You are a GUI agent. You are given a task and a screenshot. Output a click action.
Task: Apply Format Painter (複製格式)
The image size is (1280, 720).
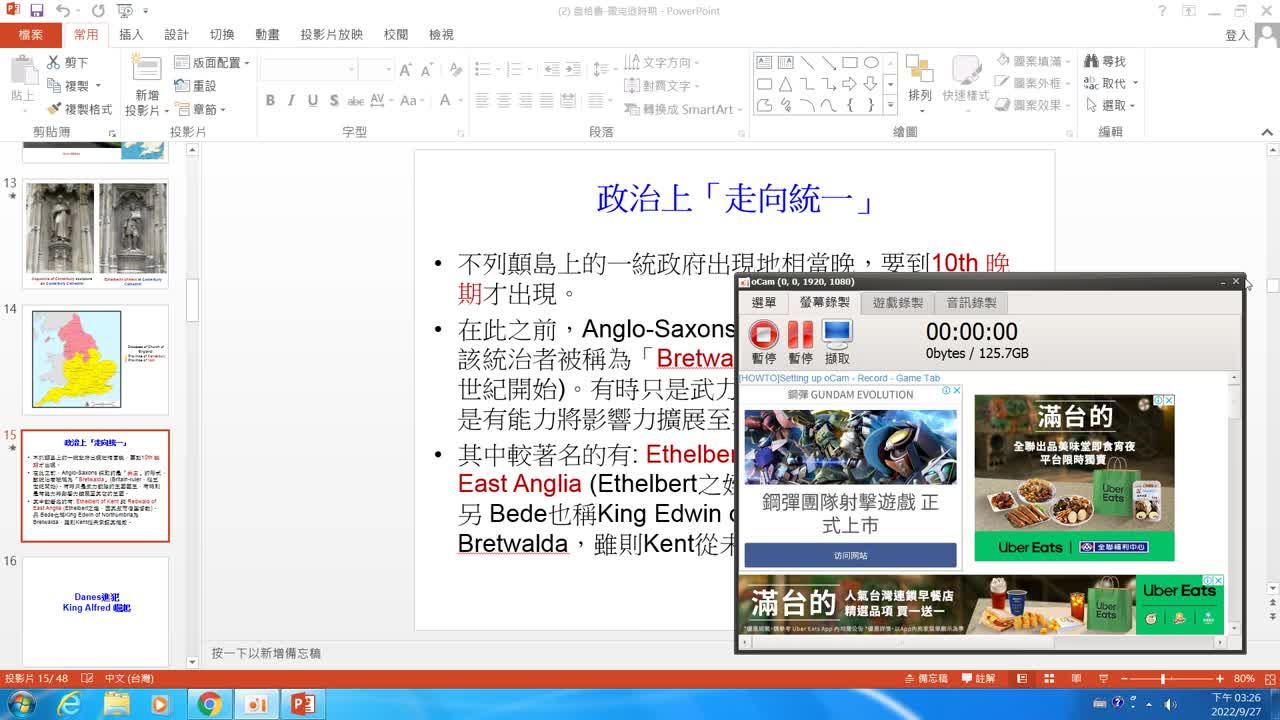pyautogui.click(x=80, y=109)
